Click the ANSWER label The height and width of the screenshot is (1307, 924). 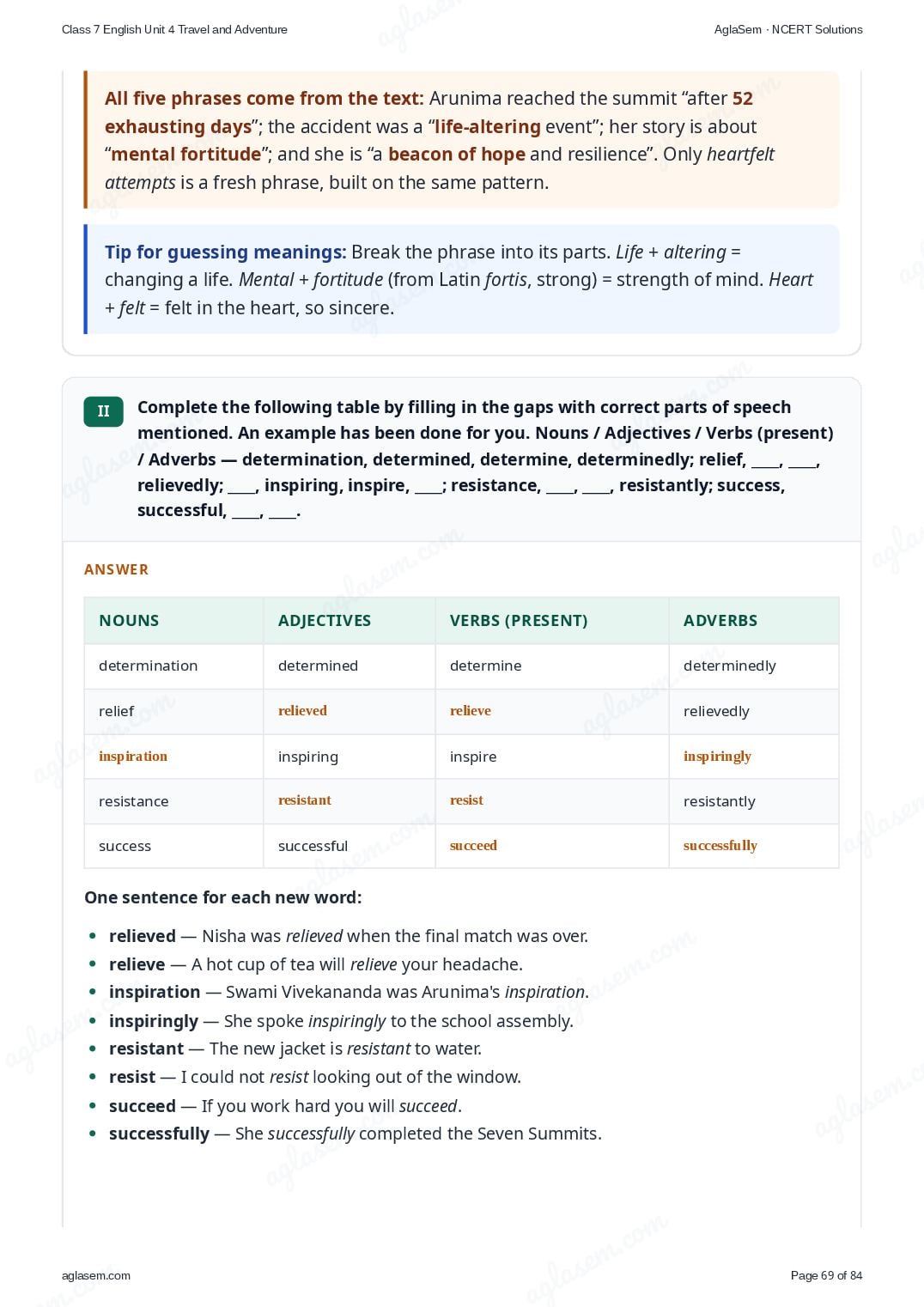click(116, 569)
